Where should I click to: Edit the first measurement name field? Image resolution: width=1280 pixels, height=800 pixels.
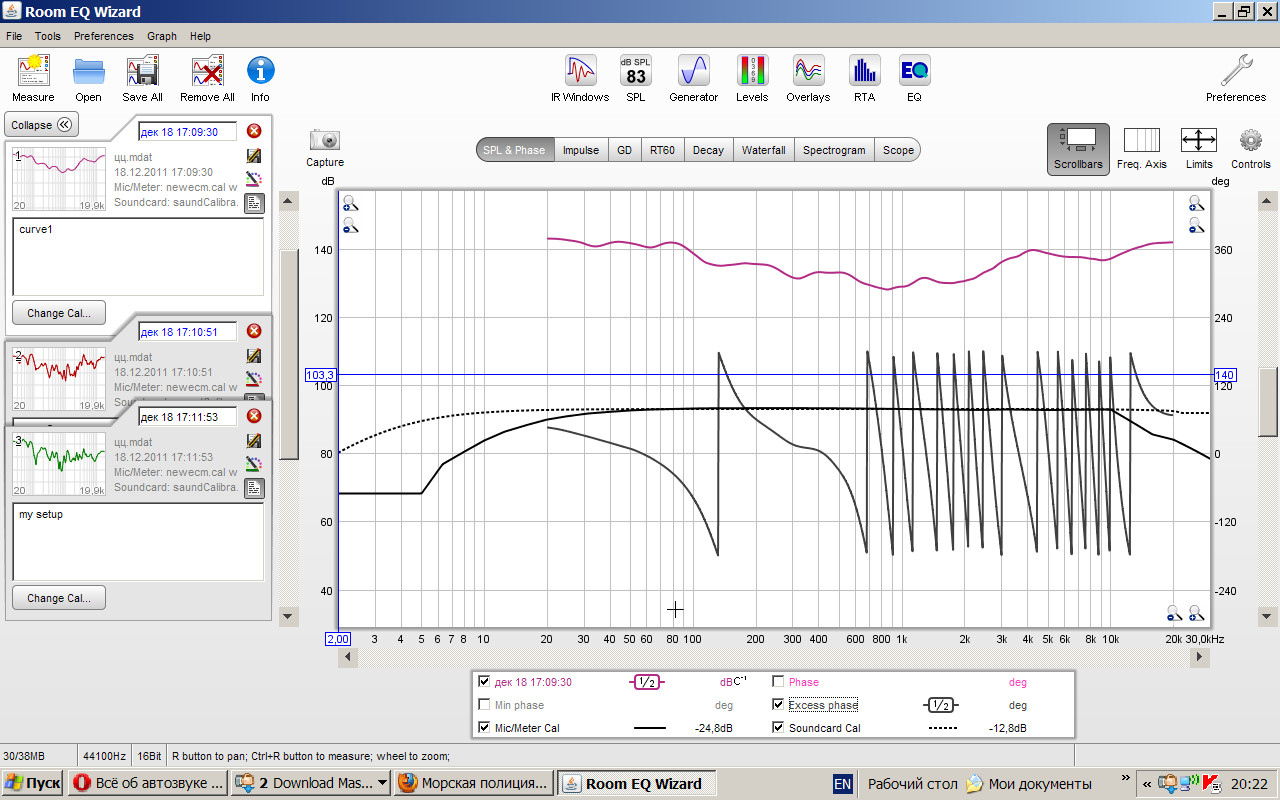[x=187, y=131]
